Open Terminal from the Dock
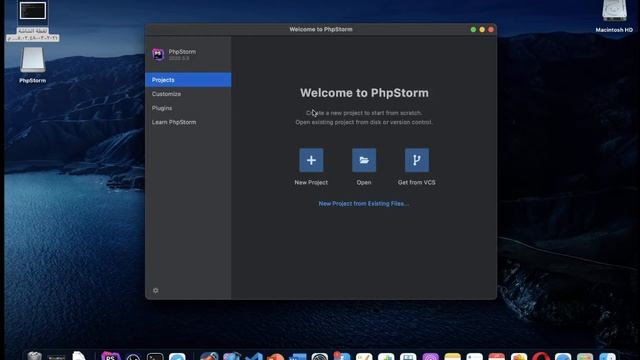The image size is (640, 360). coord(155,356)
